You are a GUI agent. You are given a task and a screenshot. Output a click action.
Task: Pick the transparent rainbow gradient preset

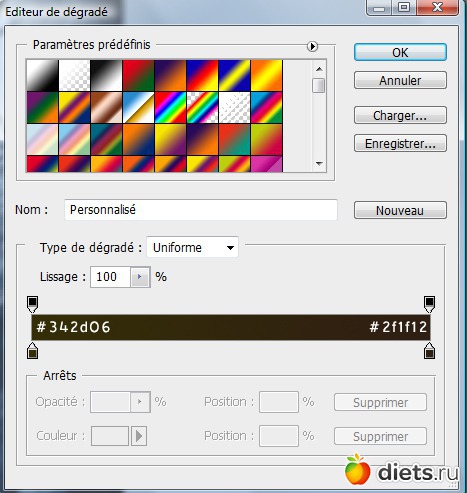point(202,108)
